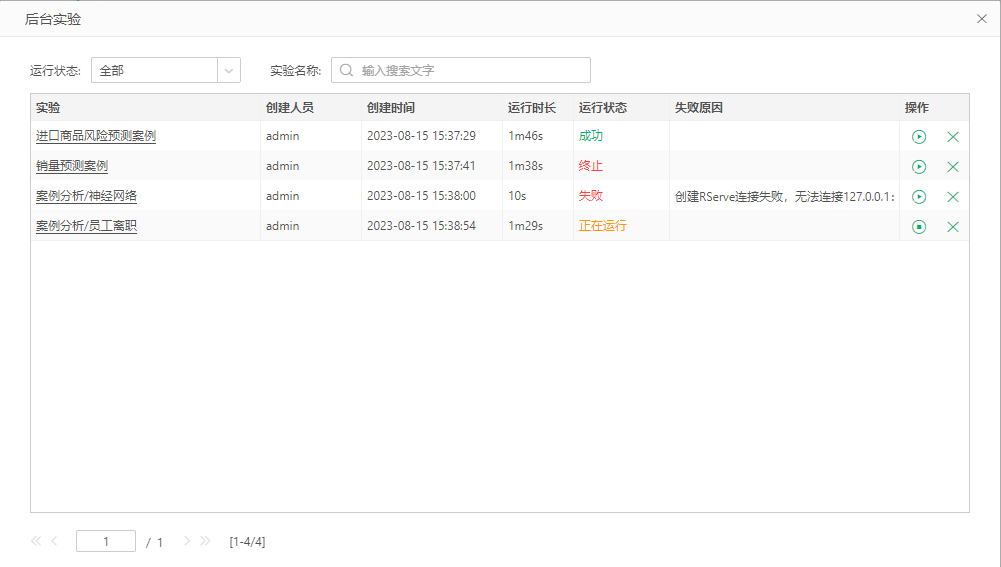Screen dimensions: 1001x567
Task: Delete the 销量预测案例 experiment
Action: coord(953,167)
